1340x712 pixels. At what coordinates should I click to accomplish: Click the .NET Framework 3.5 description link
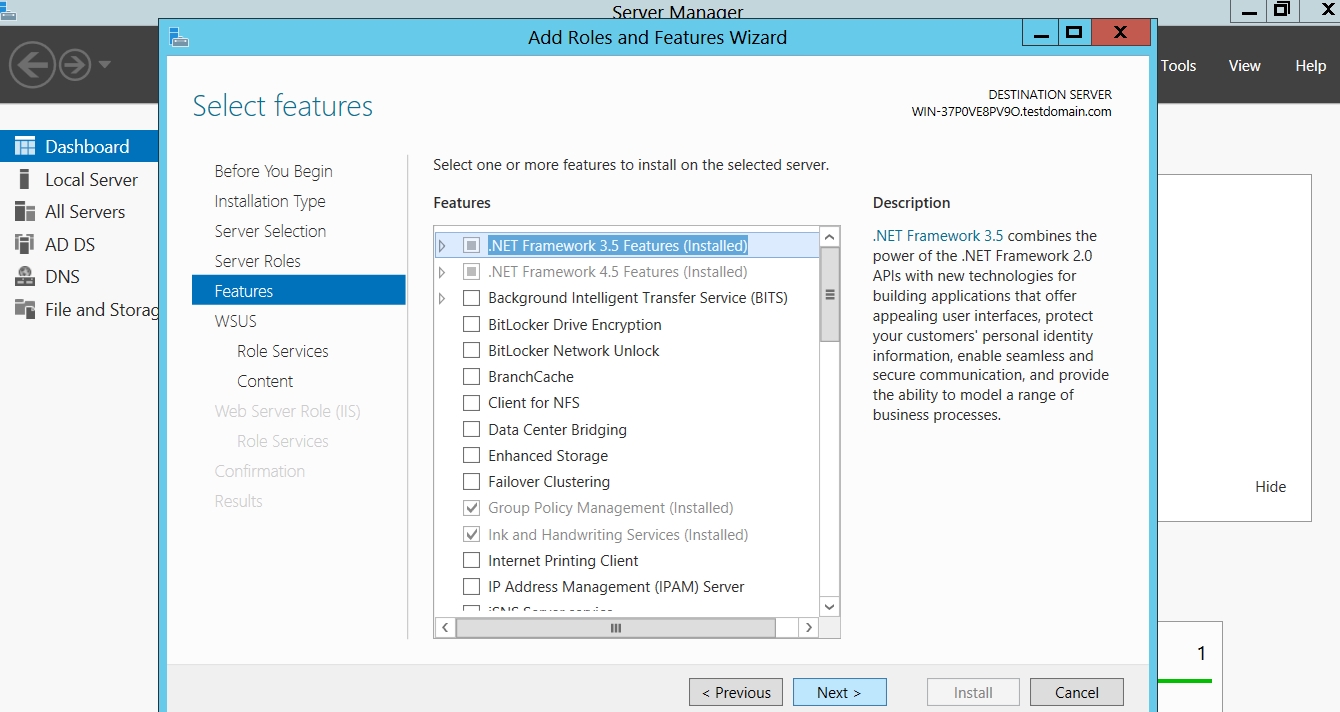(x=938, y=236)
